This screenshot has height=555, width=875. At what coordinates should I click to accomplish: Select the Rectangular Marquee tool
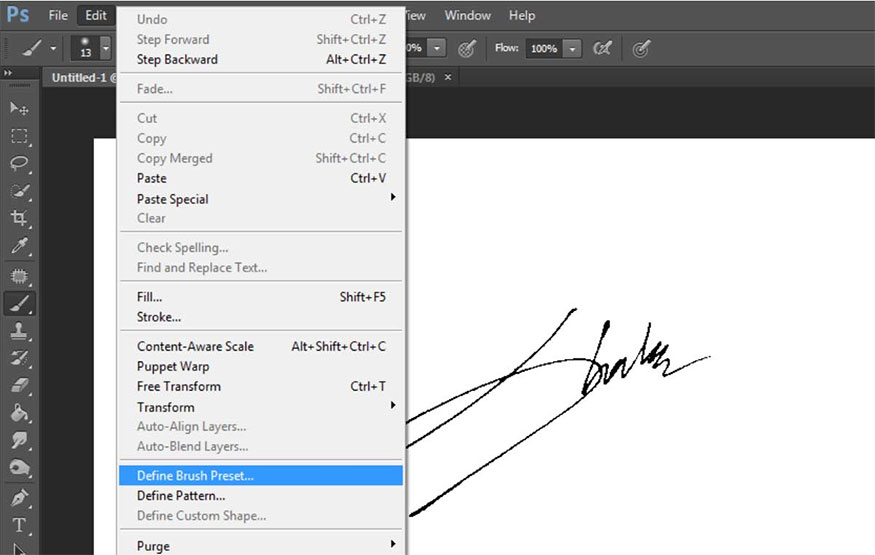19,136
